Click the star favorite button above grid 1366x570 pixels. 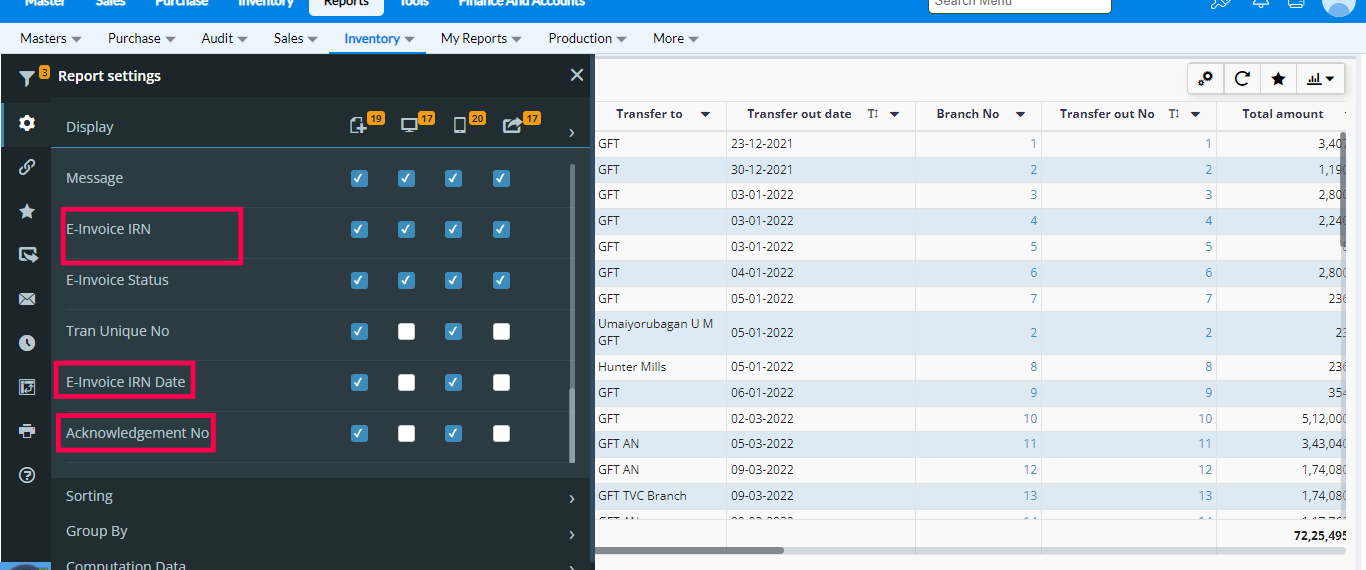(x=1278, y=79)
